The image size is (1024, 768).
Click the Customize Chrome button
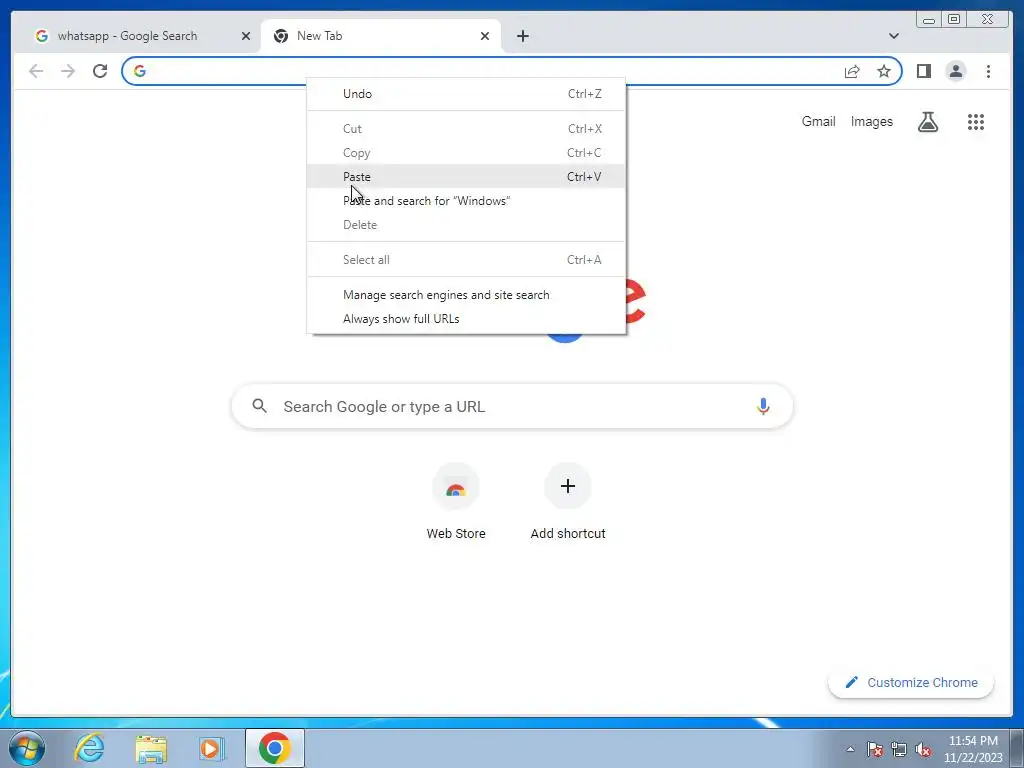coord(911,682)
